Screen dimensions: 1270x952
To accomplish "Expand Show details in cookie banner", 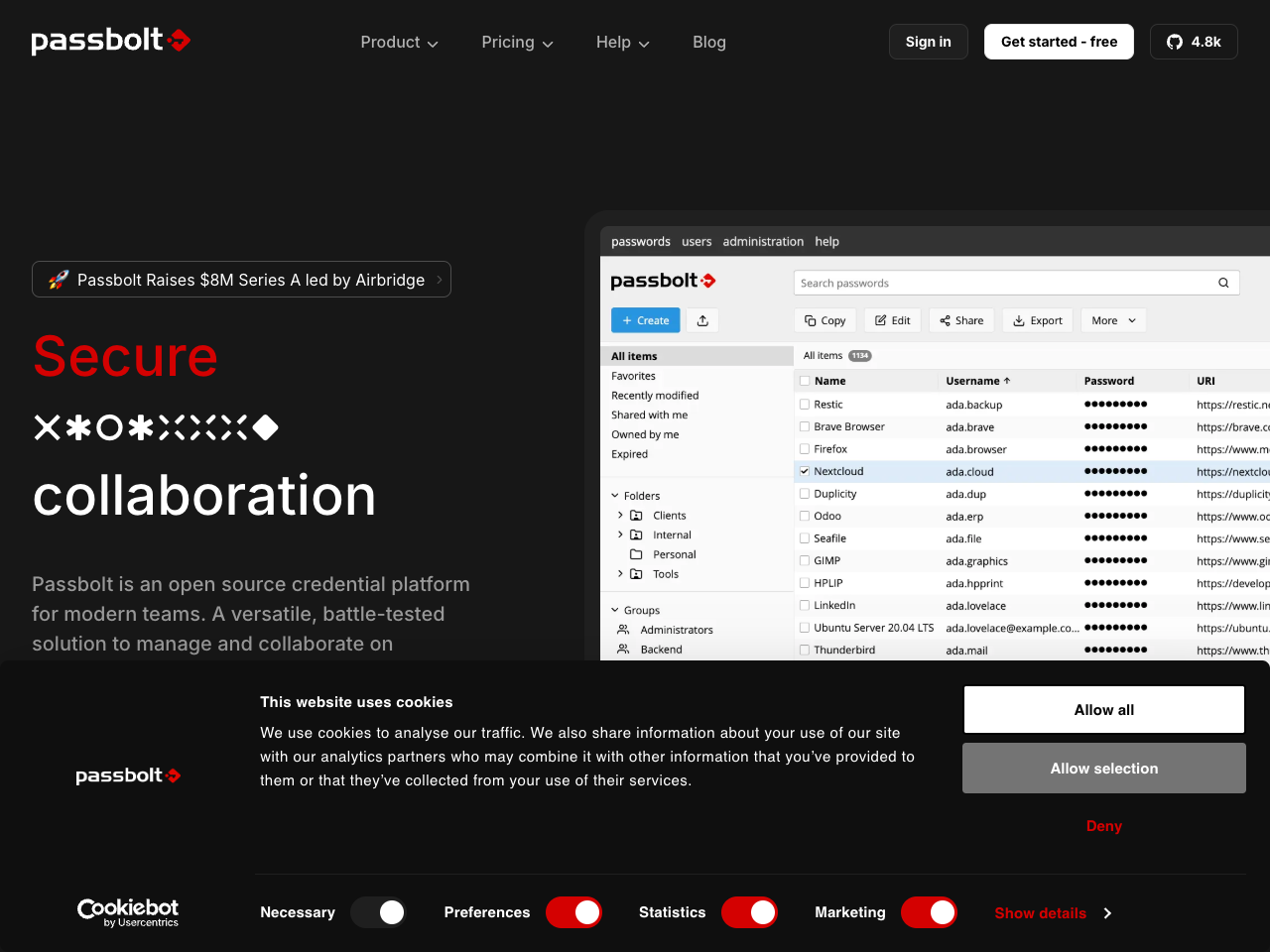I will [1053, 913].
